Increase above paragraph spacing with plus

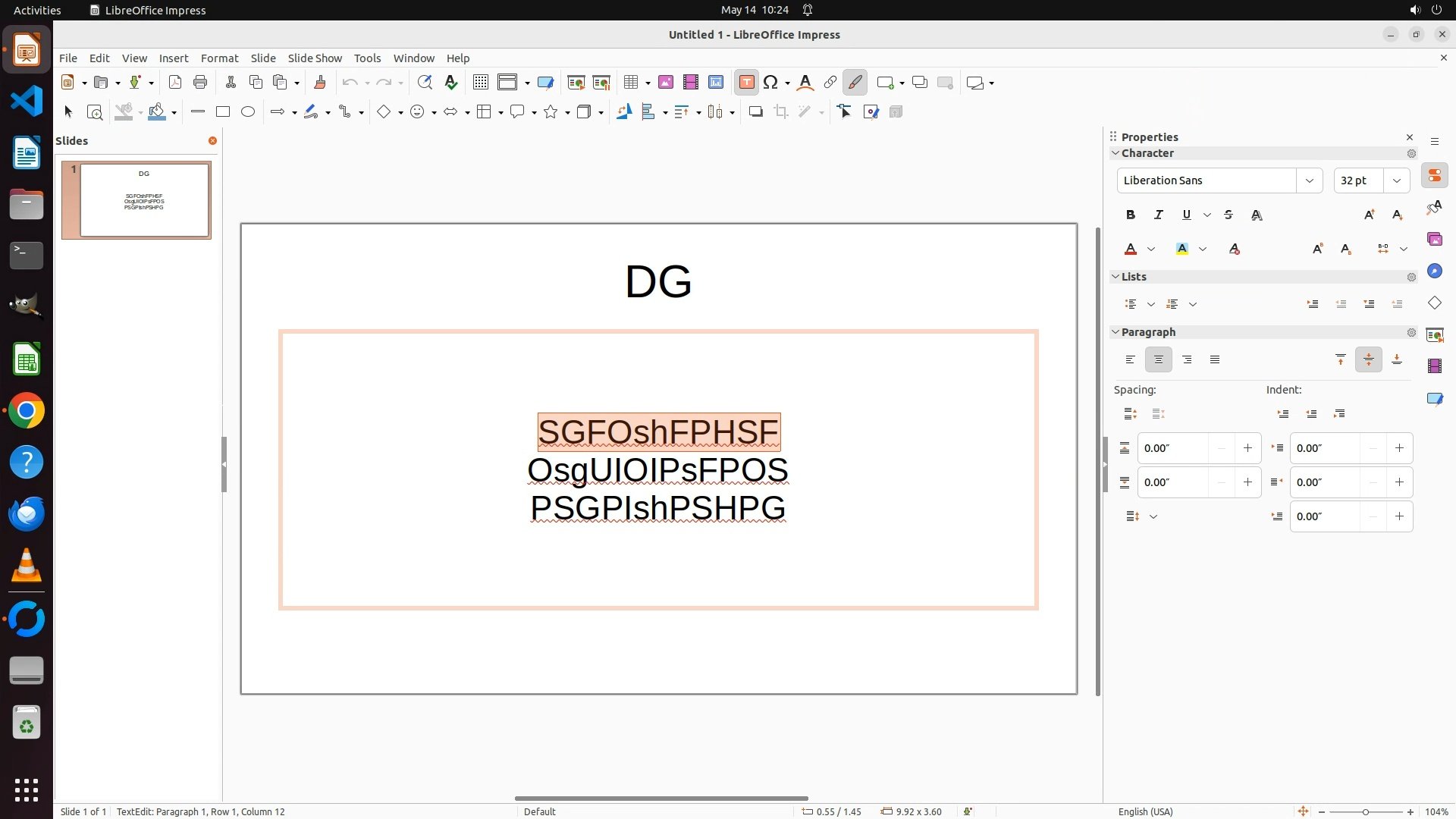(1248, 448)
